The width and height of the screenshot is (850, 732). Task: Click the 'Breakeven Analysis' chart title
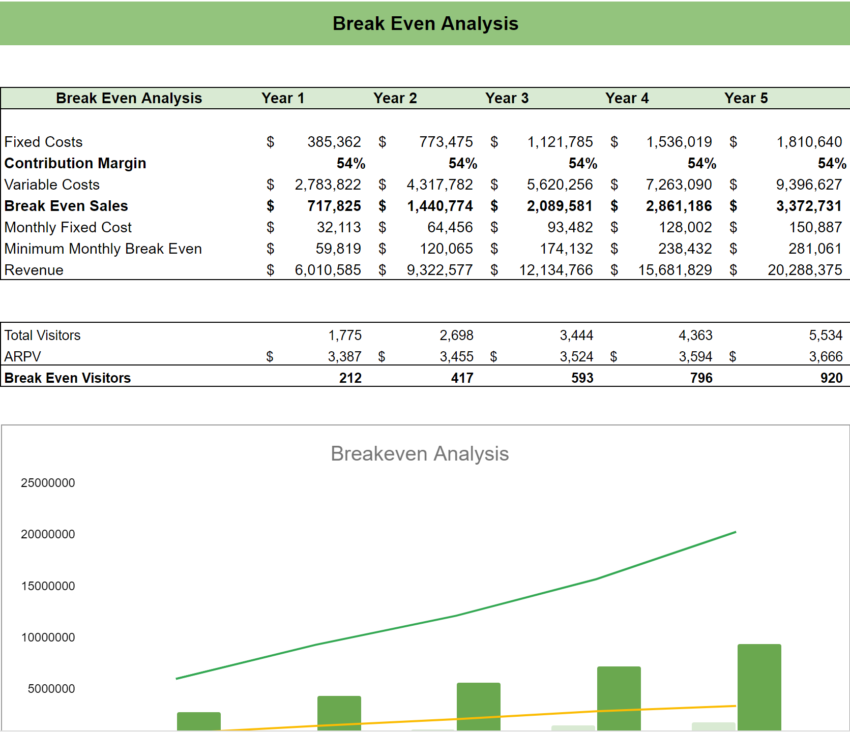[420, 454]
